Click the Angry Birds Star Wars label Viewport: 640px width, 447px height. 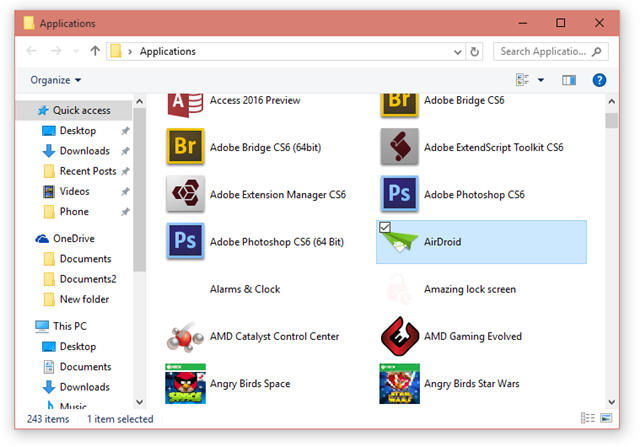pos(471,384)
